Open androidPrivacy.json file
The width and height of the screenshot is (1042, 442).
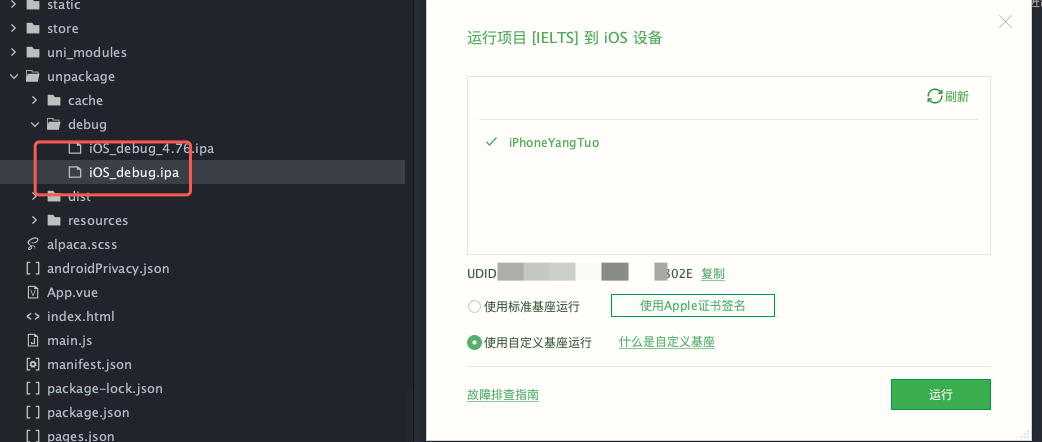[x=108, y=269]
